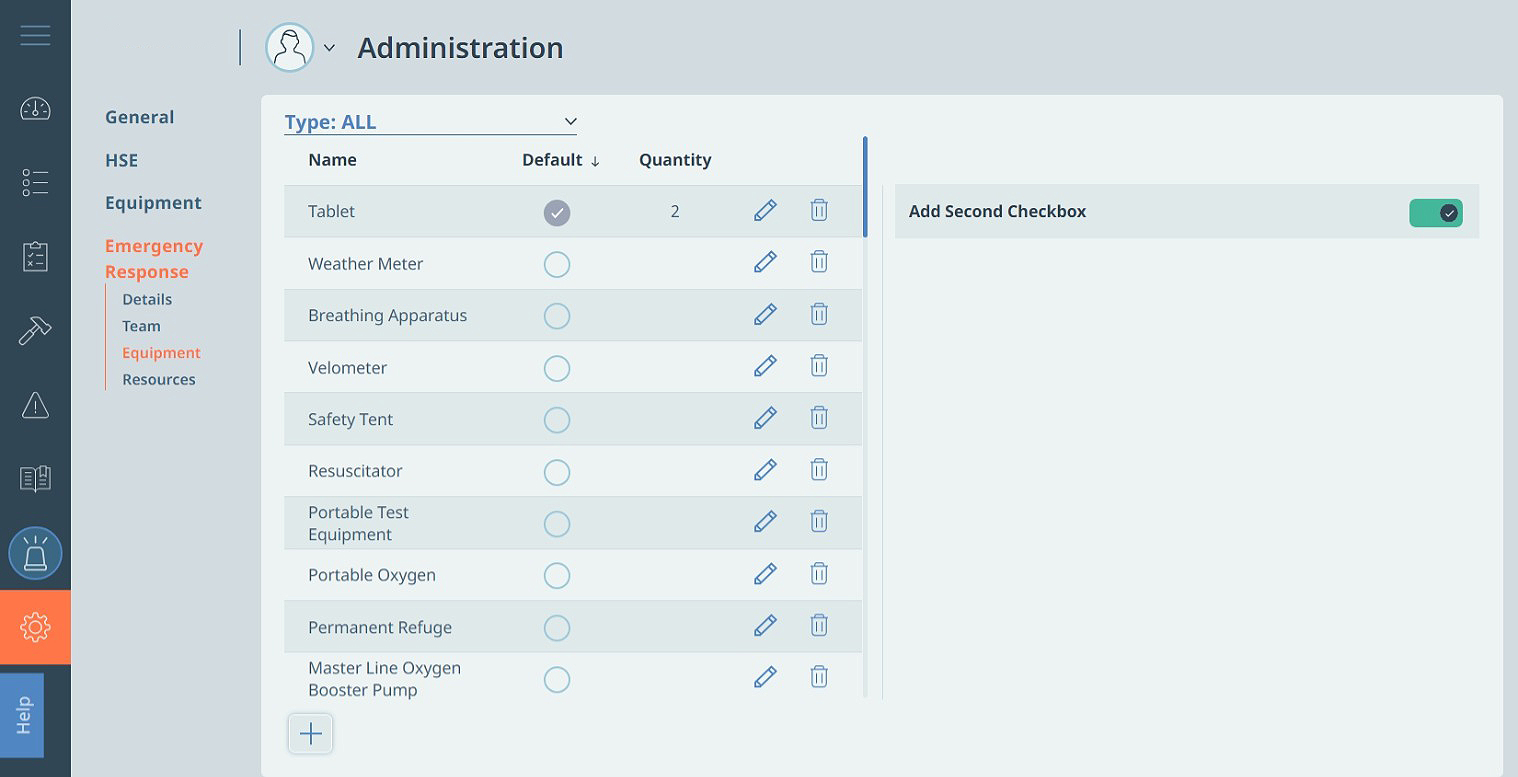This screenshot has width=1518, height=777.
Task: Set Breathing Apparatus as default
Action: click(x=557, y=316)
